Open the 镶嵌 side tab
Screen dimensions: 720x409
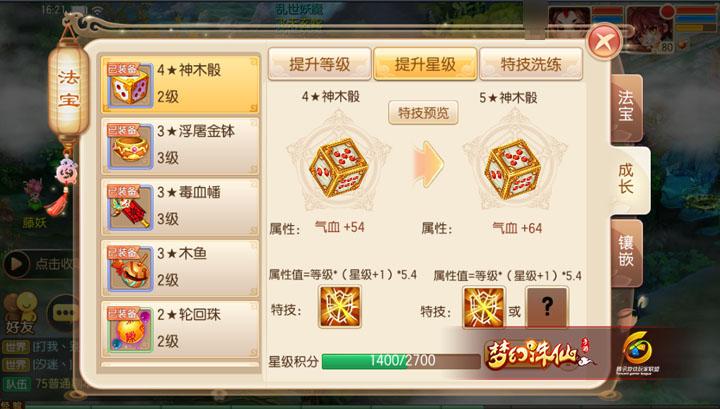click(626, 251)
